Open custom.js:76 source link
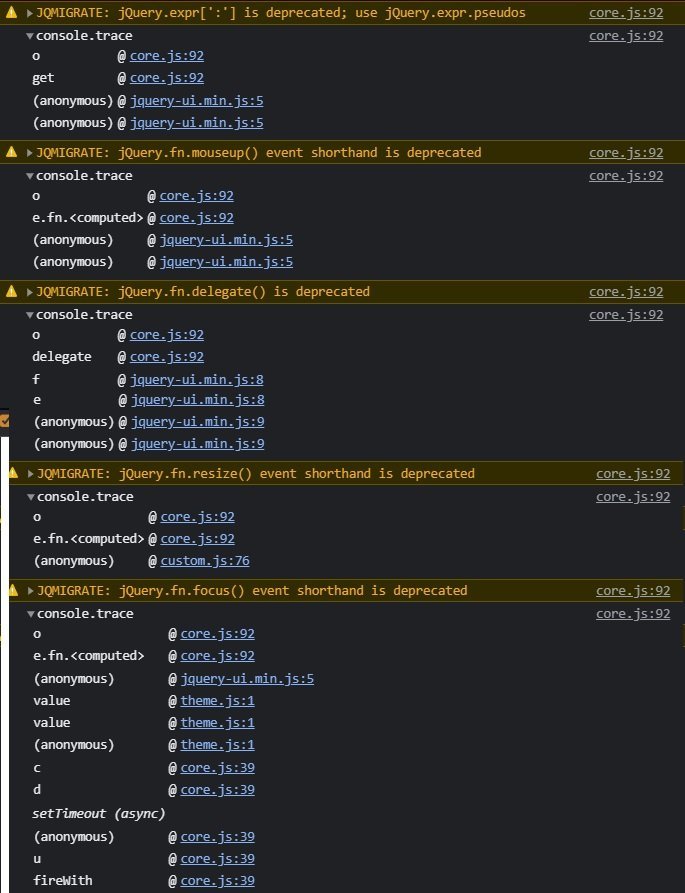The image size is (685, 893). [x=205, y=561]
